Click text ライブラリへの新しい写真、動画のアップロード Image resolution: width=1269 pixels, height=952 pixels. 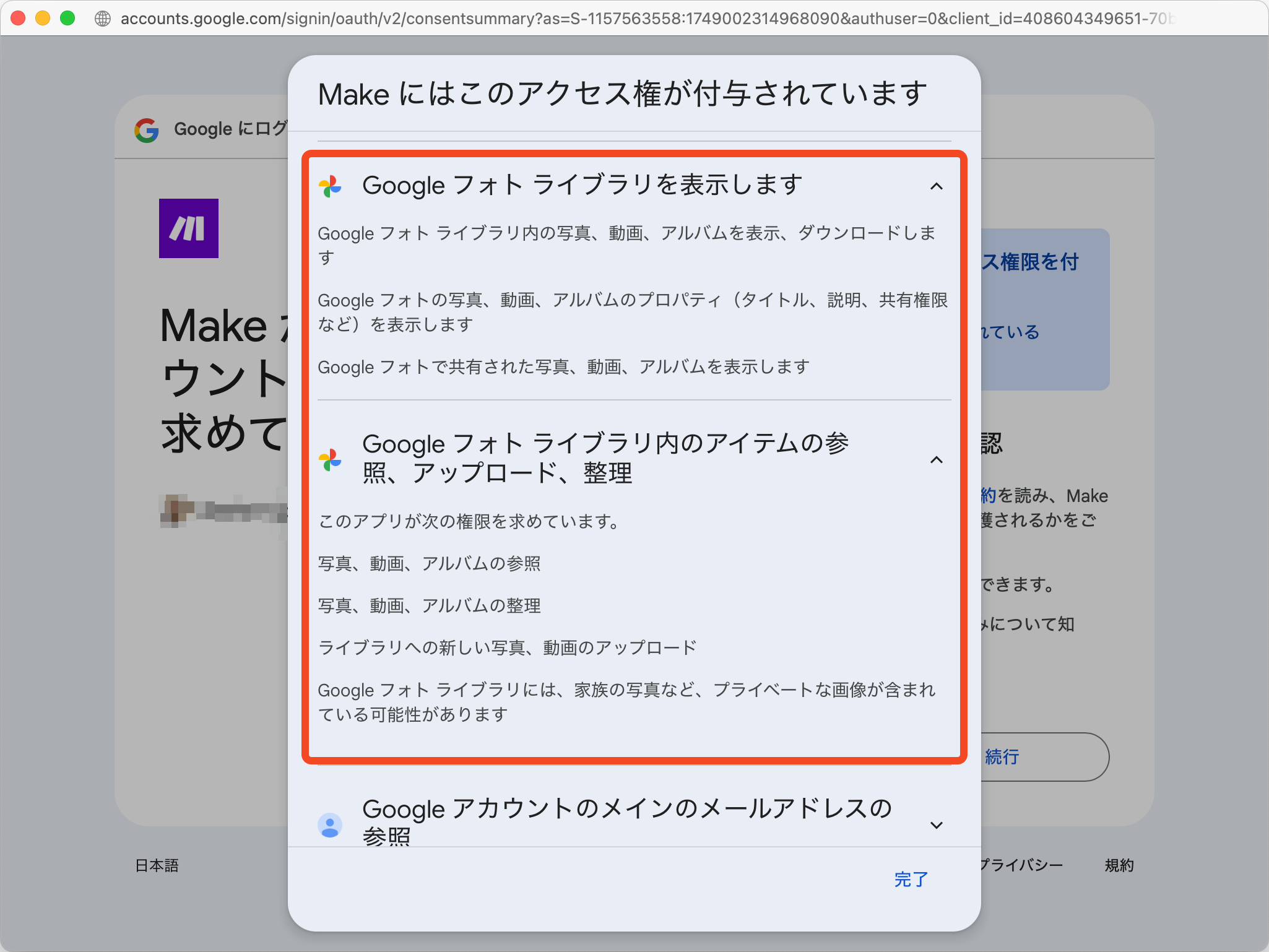(x=508, y=647)
